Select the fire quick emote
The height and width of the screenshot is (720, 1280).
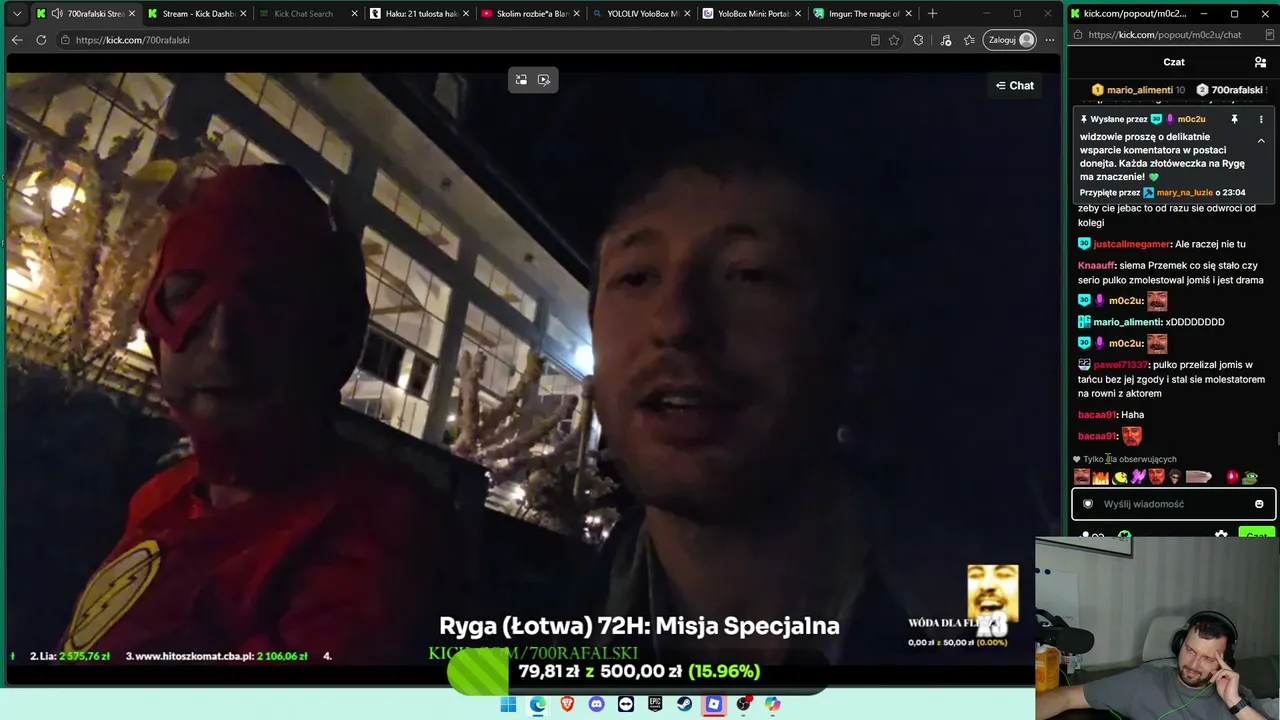point(1101,477)
